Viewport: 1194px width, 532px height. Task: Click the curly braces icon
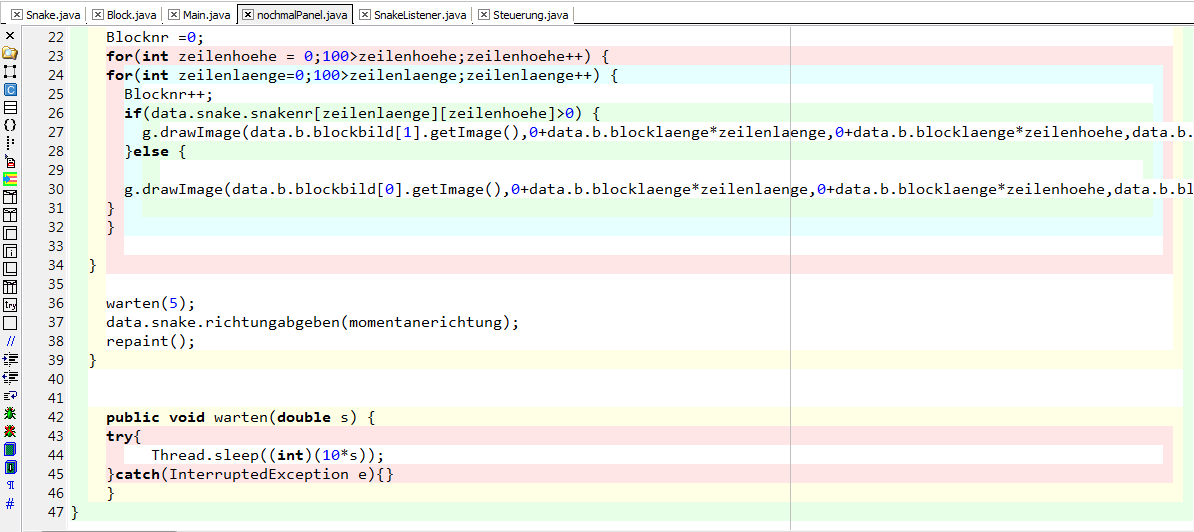(10, 125)
